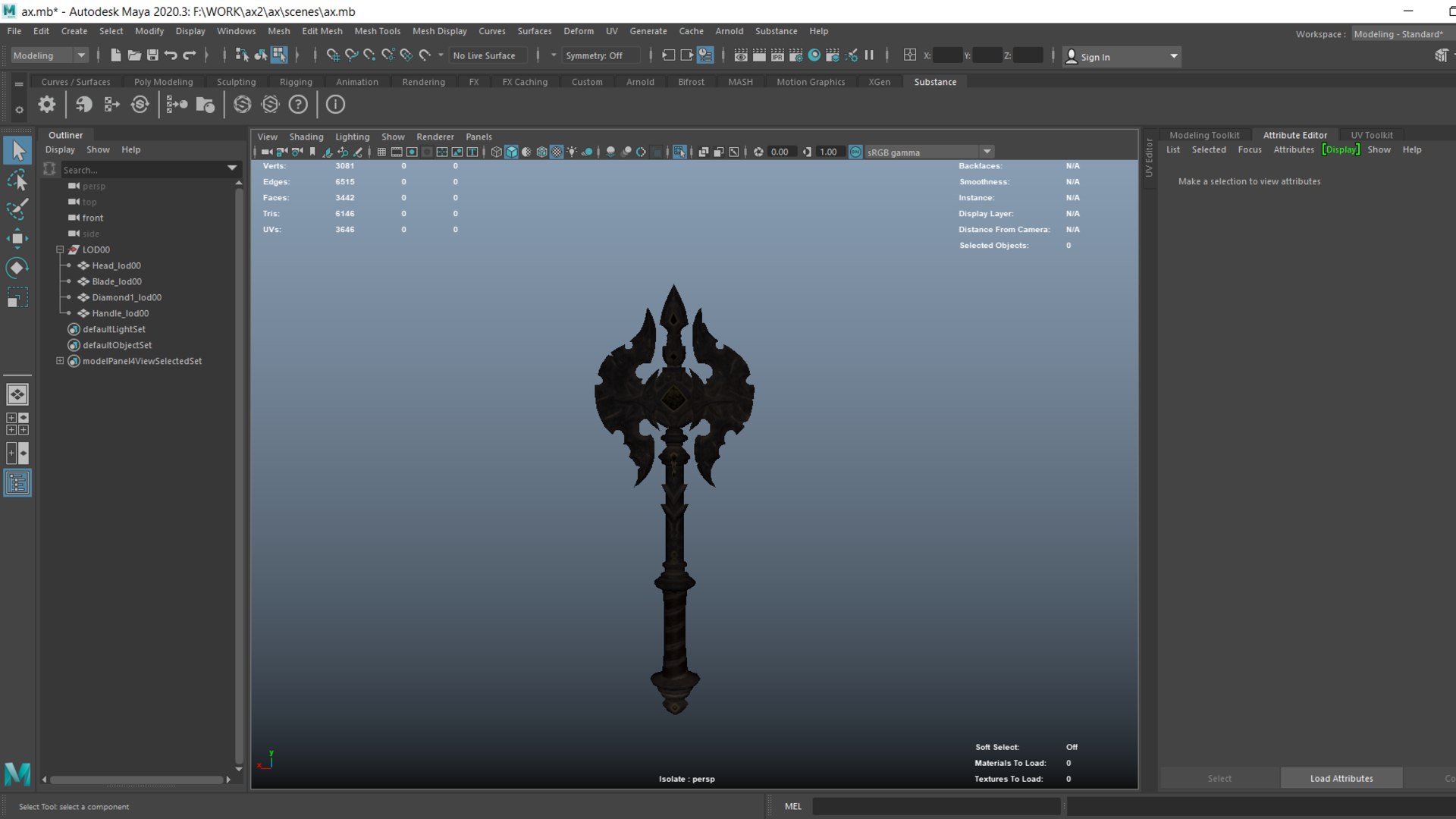Open the sRGB gamma view transform dropdown

(929, 152)
